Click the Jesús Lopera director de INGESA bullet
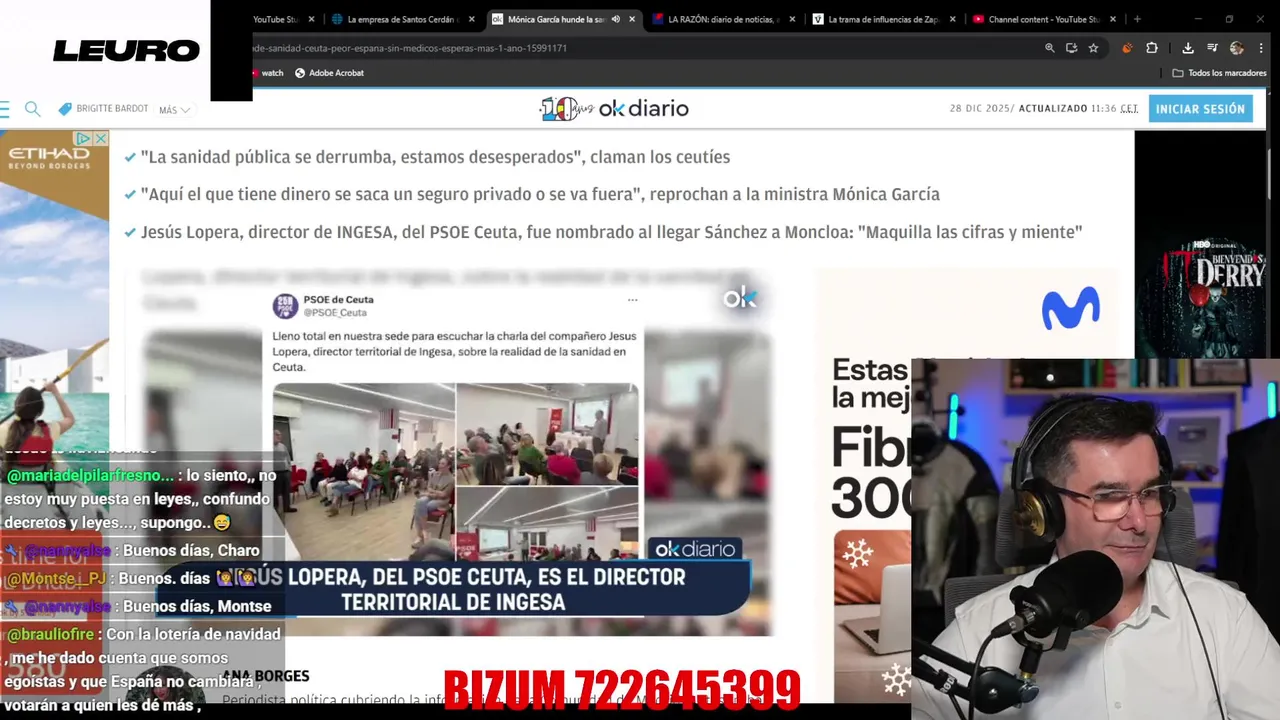The image size is (1280, 720). (x=611, y=232)
